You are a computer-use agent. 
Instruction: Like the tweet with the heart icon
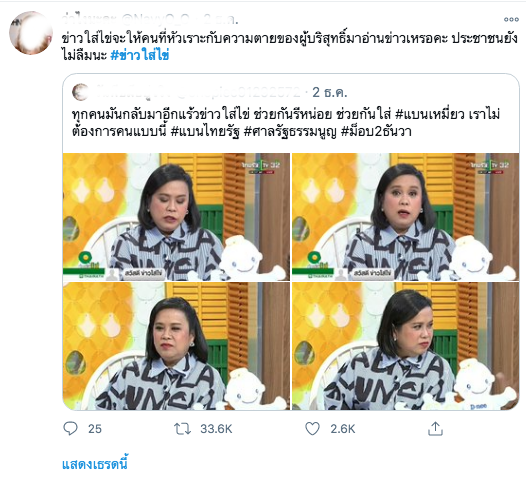click(x=312, y=429)
